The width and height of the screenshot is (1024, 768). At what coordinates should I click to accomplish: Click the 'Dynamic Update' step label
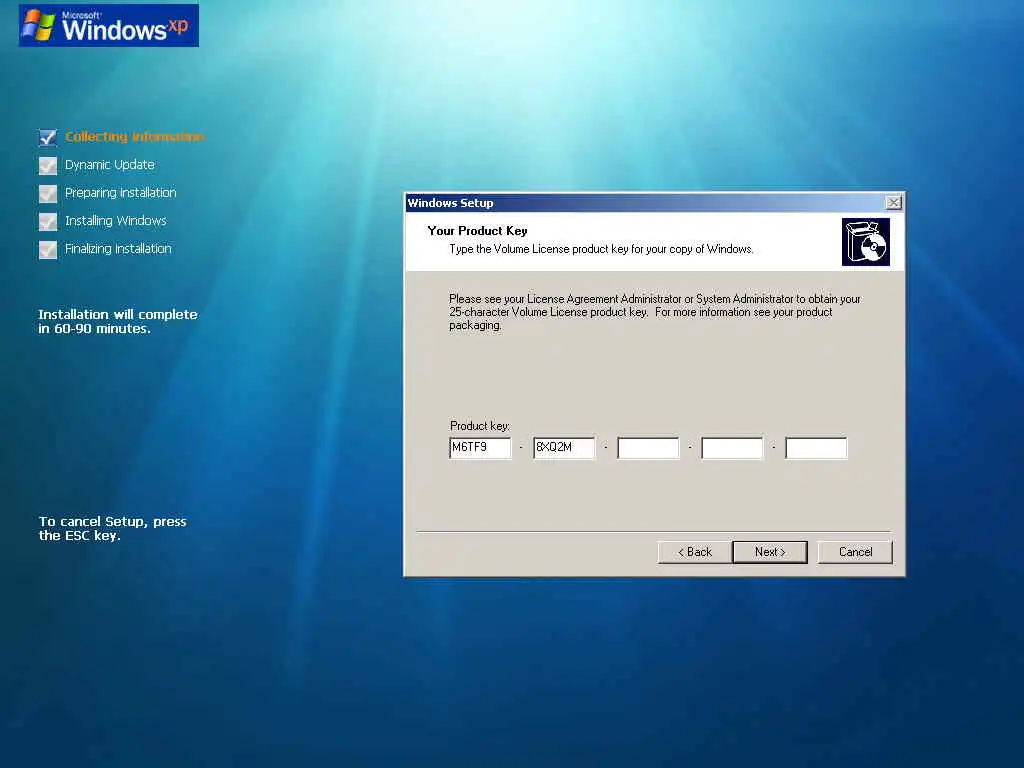pos(110,165)
